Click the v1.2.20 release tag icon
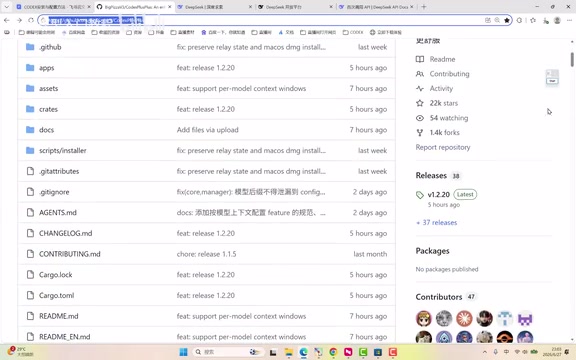The image size is (576, 360). tap(420, 195)
